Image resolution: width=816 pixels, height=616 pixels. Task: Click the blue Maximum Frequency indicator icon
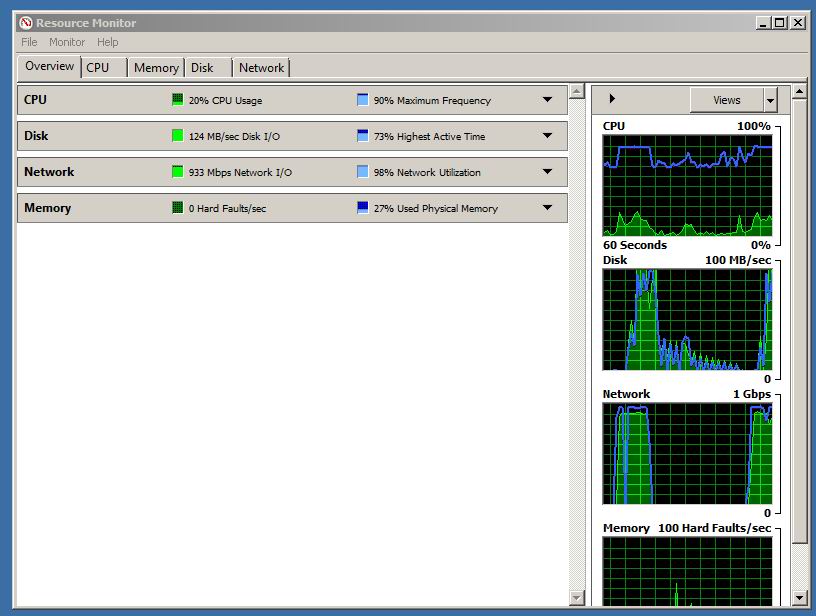point(363,100)
